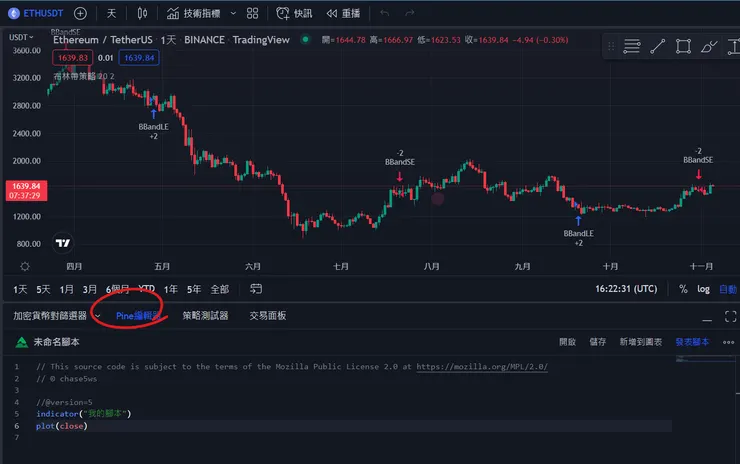
Task: Open the candlestick chart type menu
Action: [x=142, y=13]
